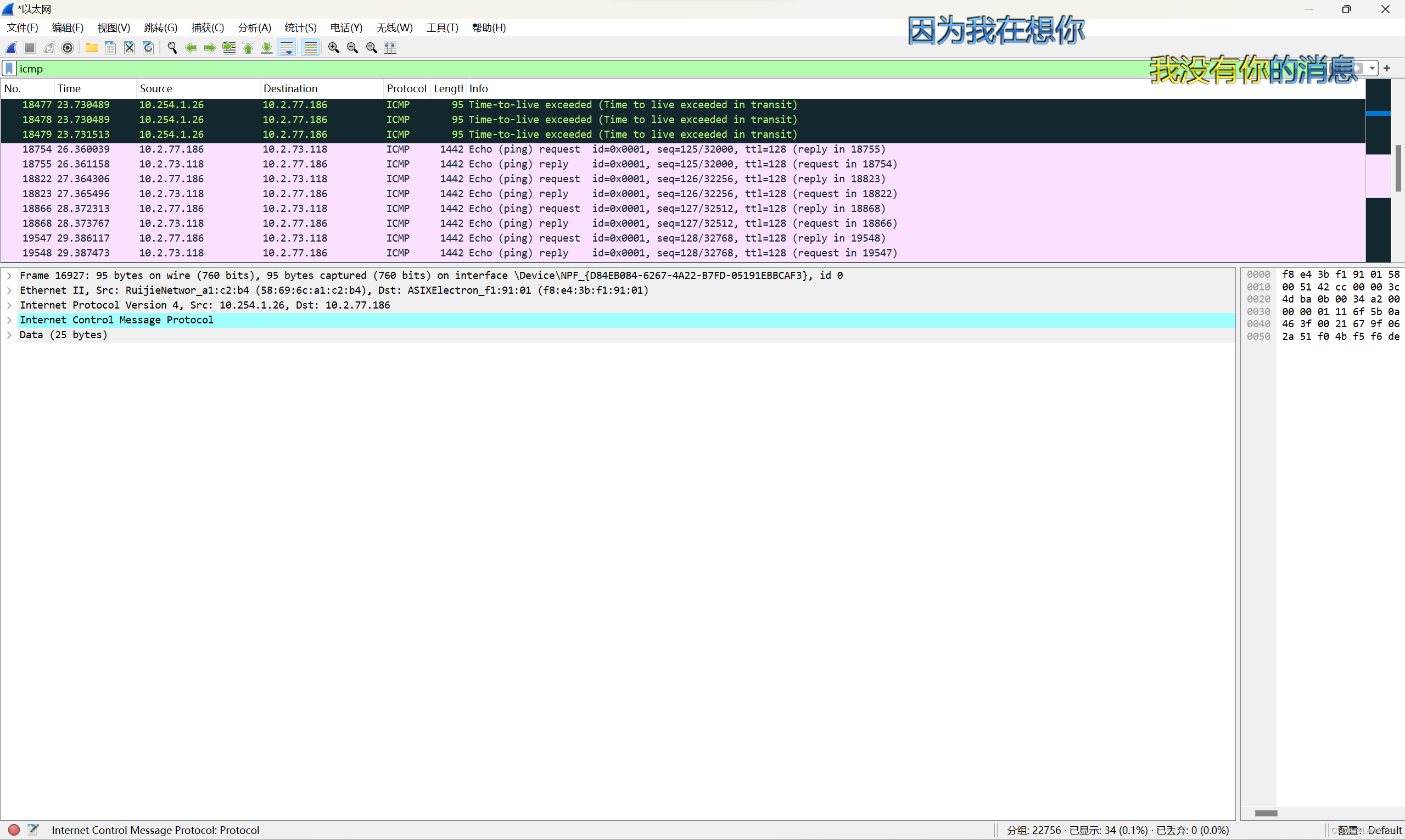
Task: Open display filter bookmarks
Action: coord(9,69)
